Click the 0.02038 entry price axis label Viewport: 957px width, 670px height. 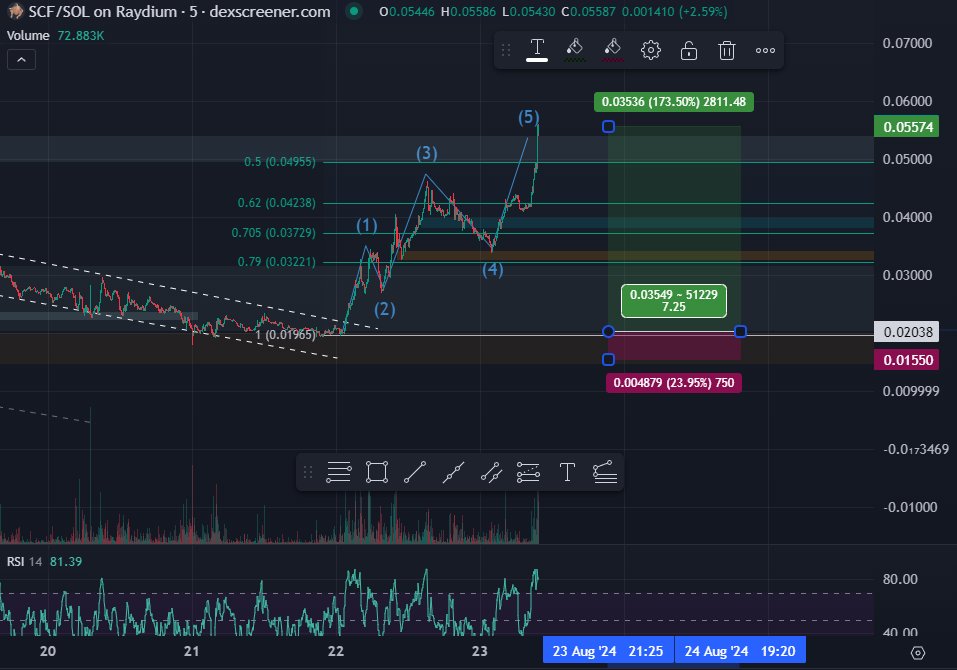pos(907,332)
